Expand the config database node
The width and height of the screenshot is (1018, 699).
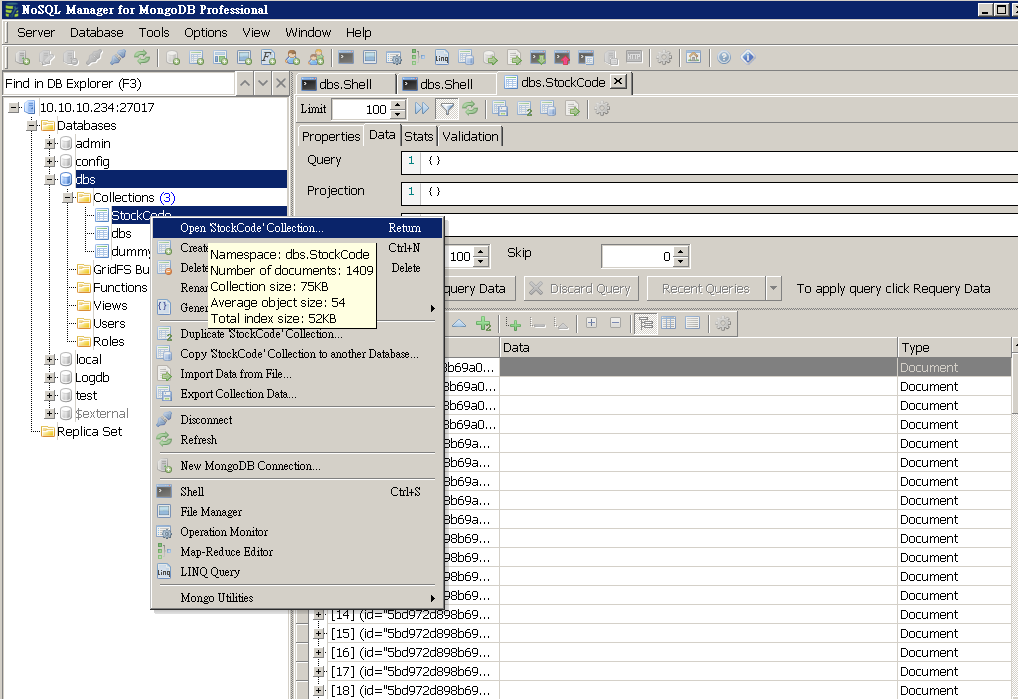[50, 161]
